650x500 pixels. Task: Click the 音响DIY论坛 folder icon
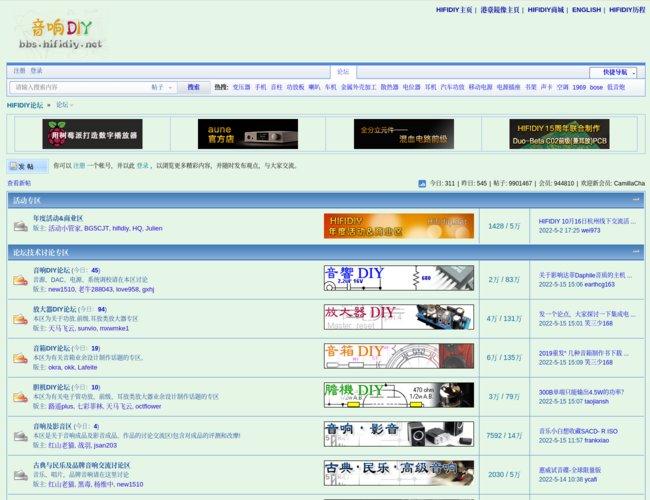coord(20,280)
